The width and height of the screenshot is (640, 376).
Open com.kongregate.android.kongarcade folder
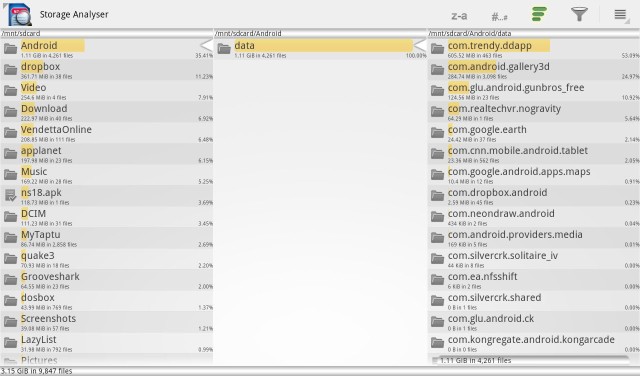533,343
